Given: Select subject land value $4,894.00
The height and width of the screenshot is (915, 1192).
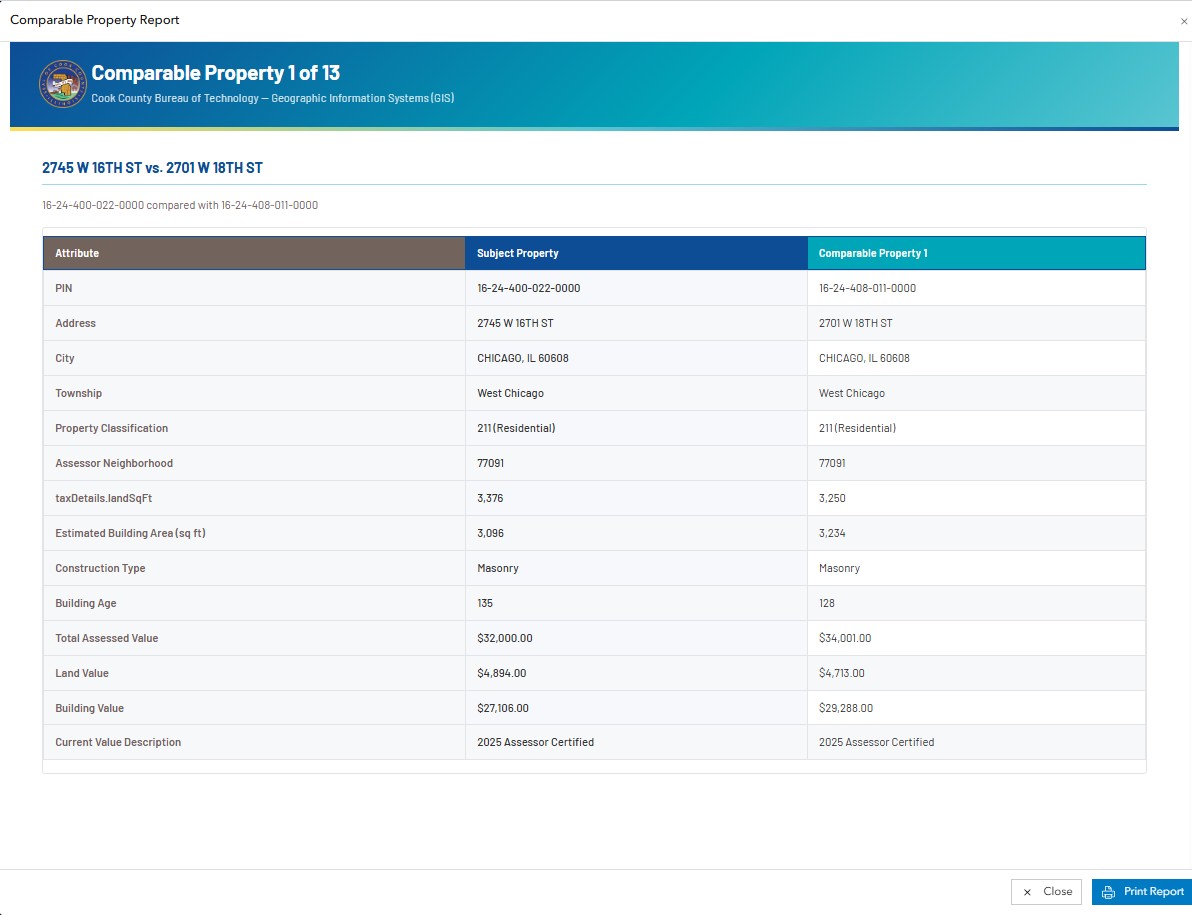Looking at the screenshot, I should [x=502, y=673].
